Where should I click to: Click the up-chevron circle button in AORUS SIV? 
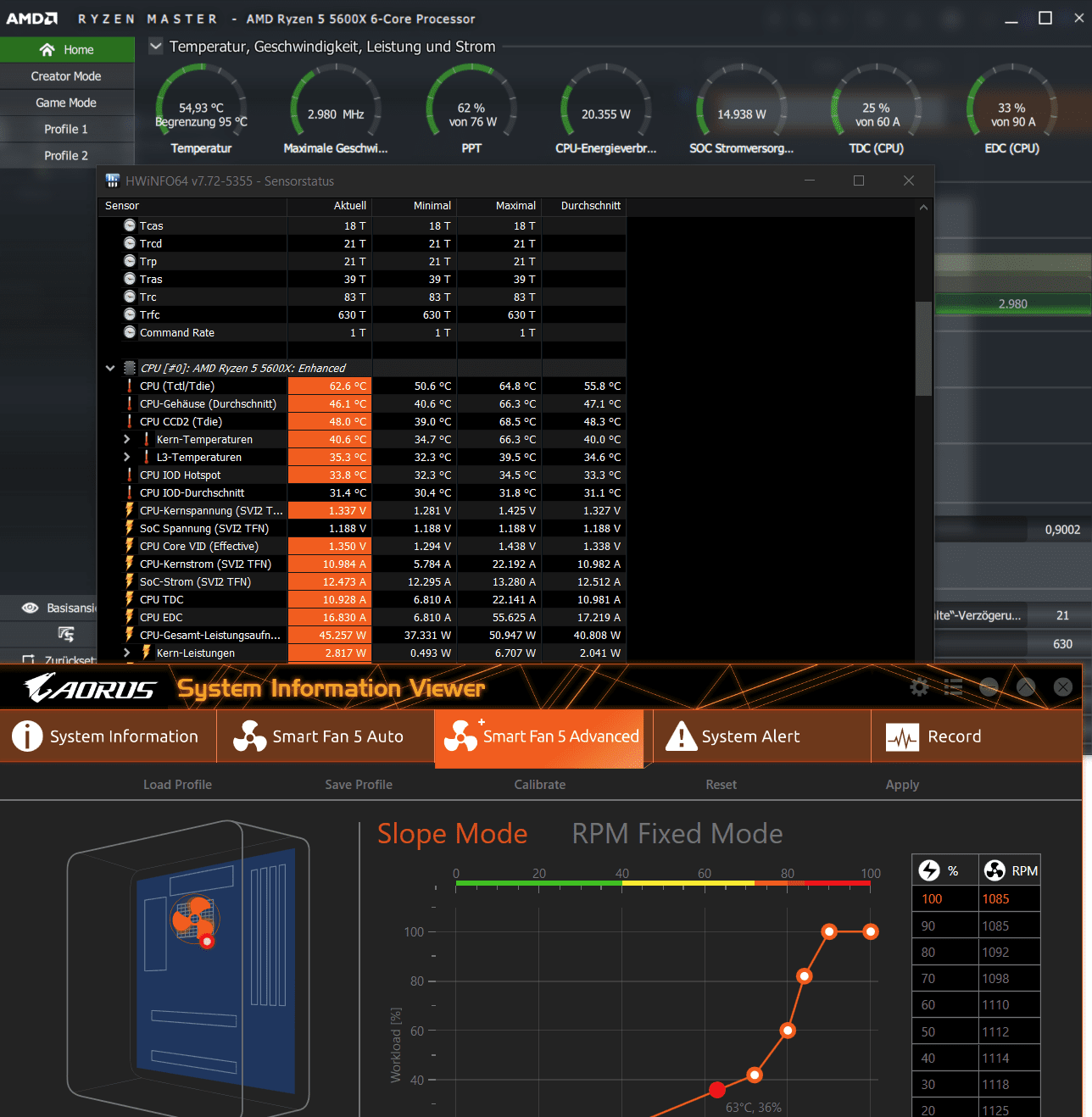[1026, 687]
